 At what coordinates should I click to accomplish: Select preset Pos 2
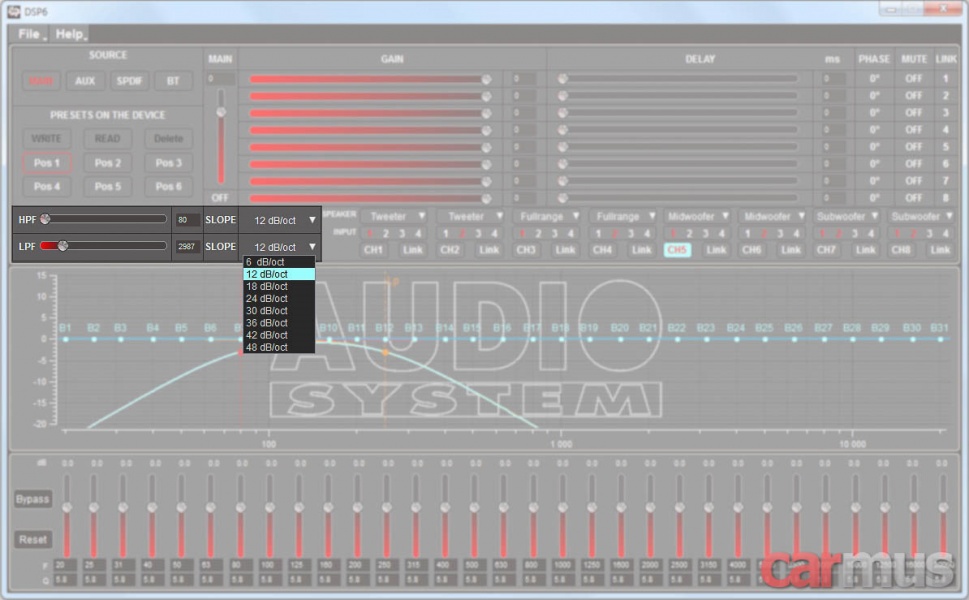pyautogui.click(x=108, y=163)
